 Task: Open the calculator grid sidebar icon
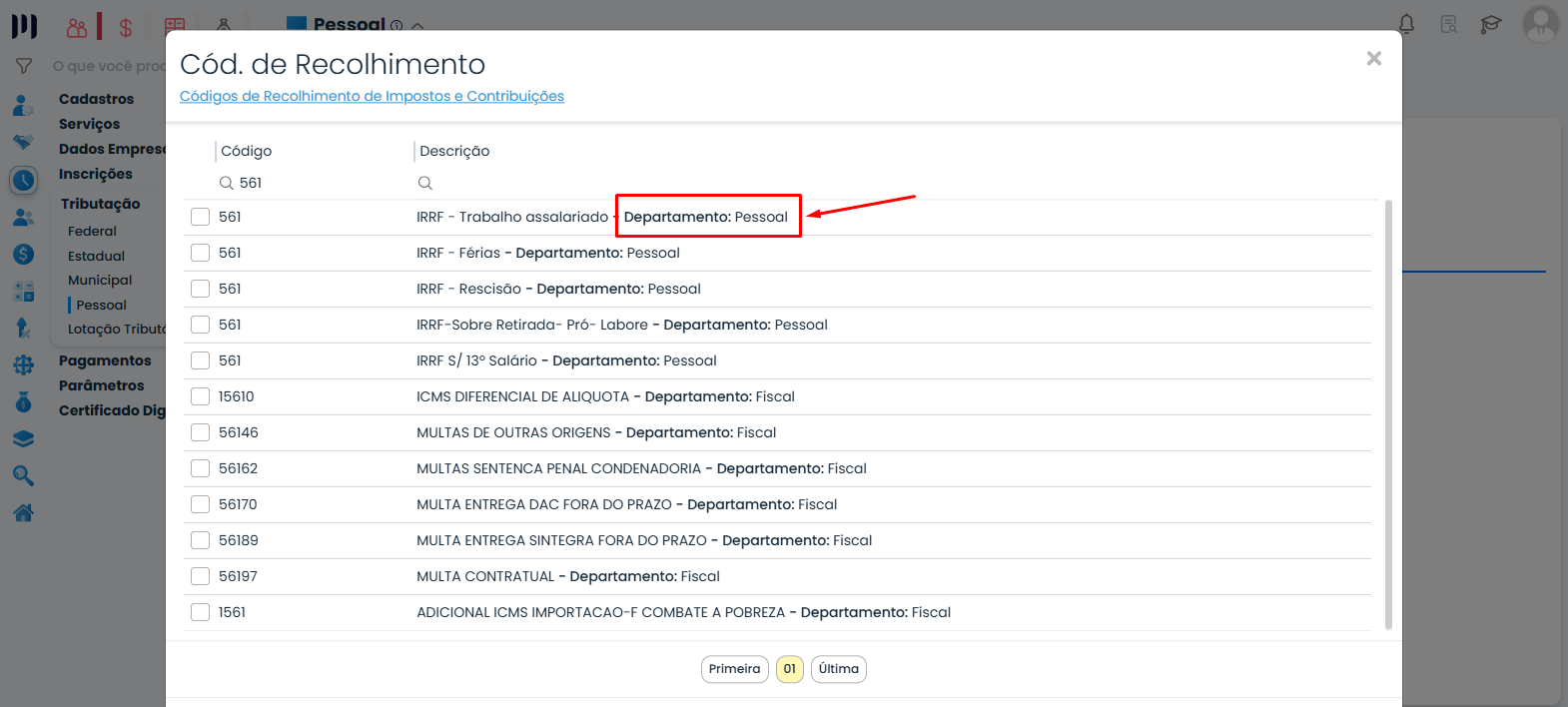pyautogui.click(x=24, y=292)
